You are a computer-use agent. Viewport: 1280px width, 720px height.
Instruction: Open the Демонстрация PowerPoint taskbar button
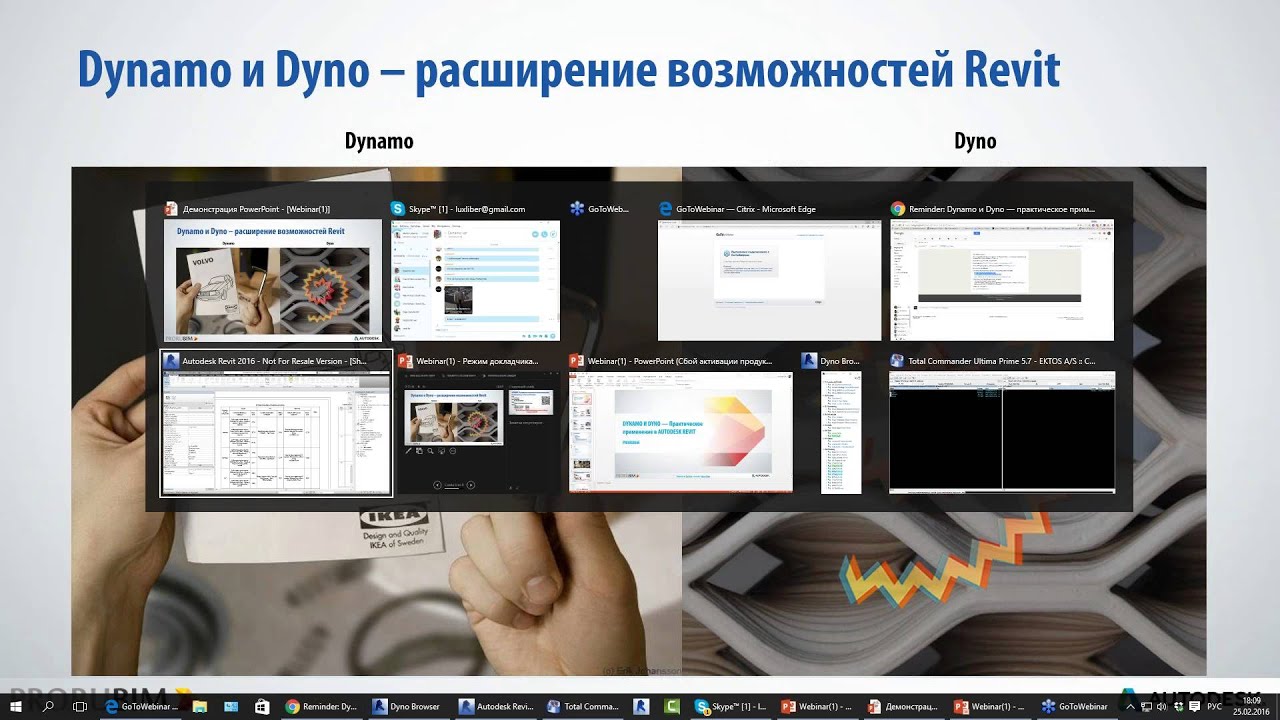(x=903, y=706)
